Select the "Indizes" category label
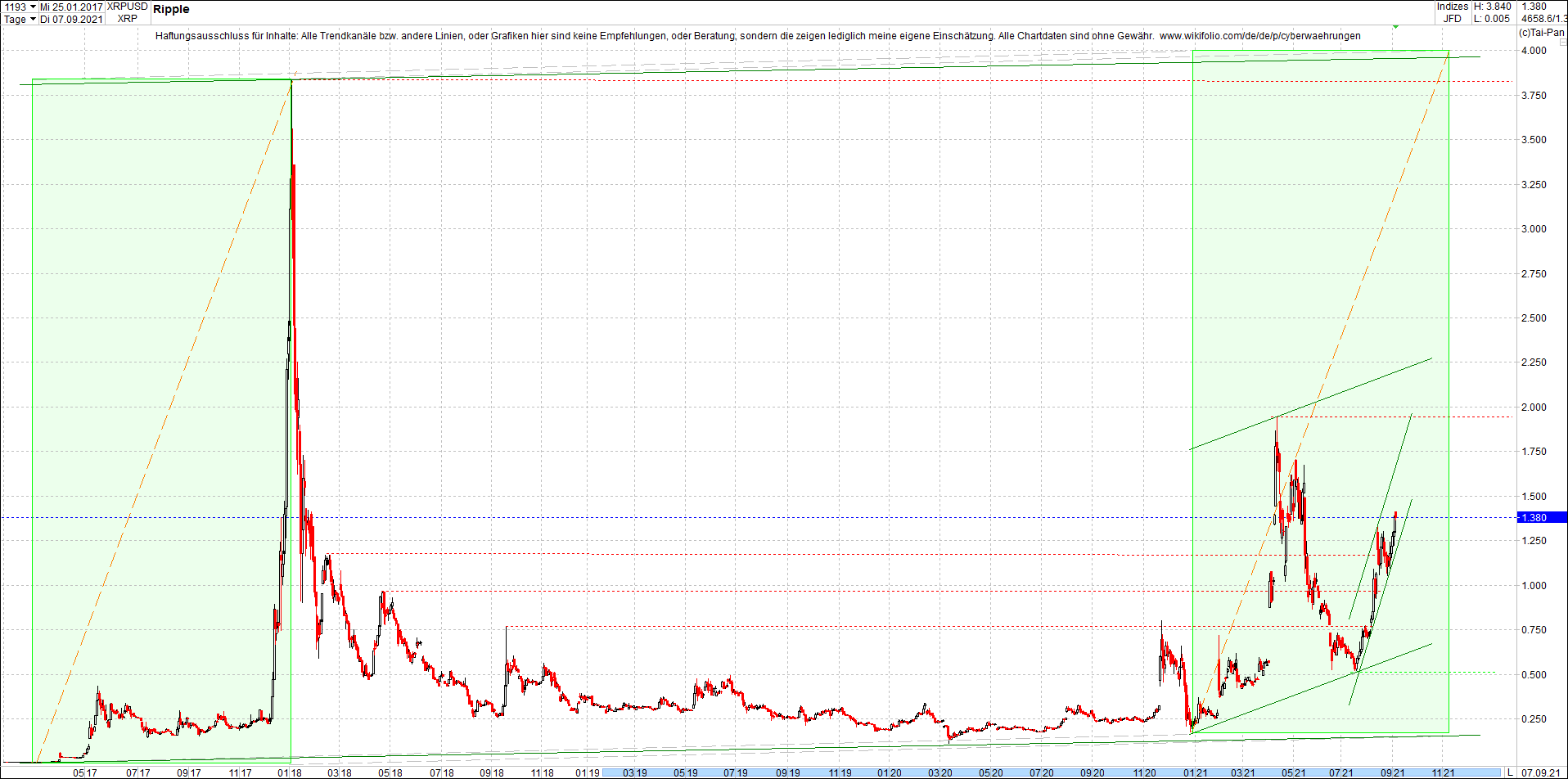This screenshot has height=779, width=1568. pyautogui.click(x=1452, y=7)
